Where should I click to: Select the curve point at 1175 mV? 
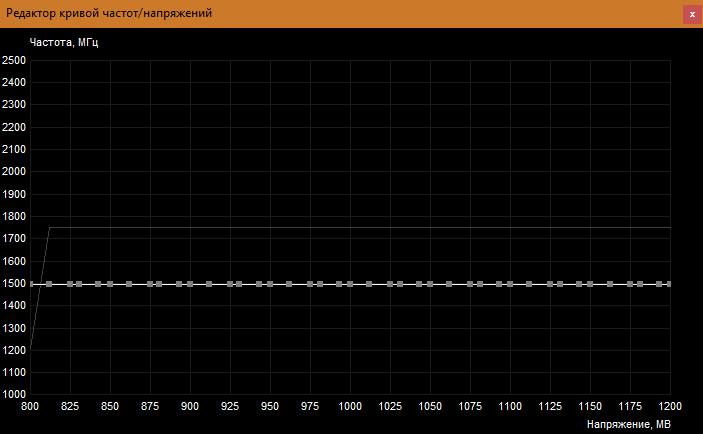(x=630, y=284)
